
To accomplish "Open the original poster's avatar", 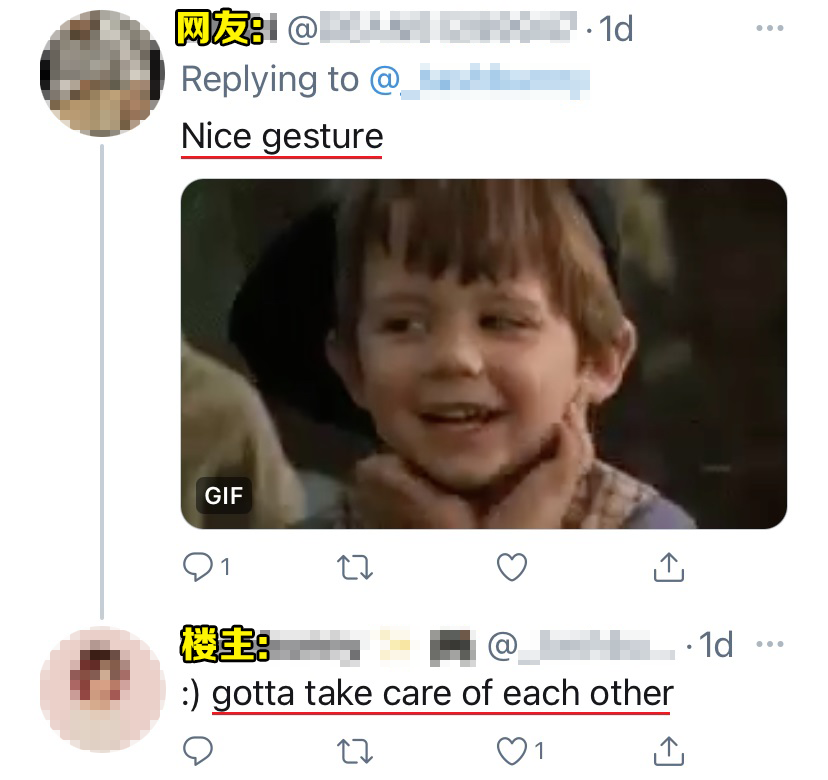I will (x=100, y=689).
